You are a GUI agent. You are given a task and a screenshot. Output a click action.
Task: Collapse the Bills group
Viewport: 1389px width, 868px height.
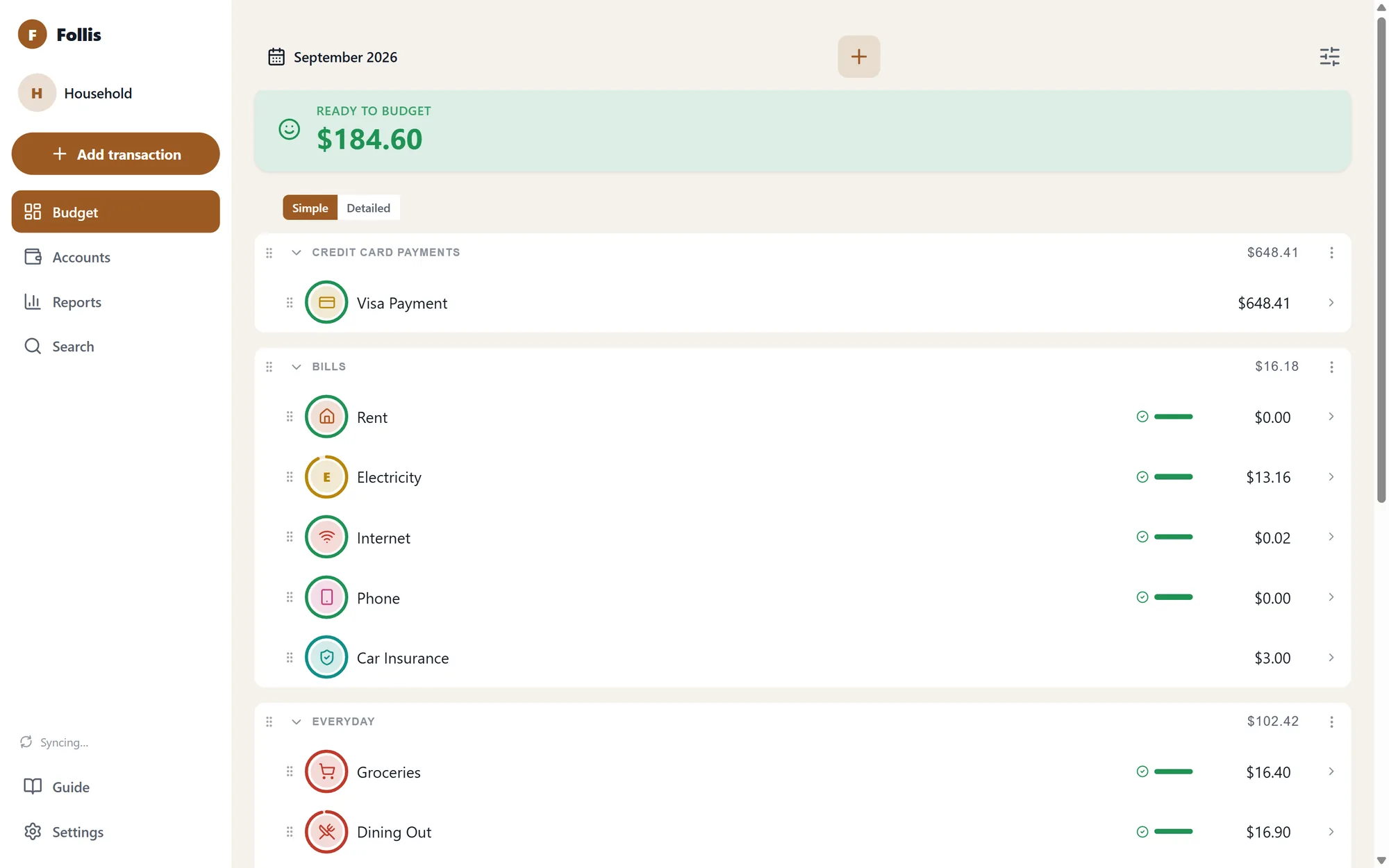(297, 367)
